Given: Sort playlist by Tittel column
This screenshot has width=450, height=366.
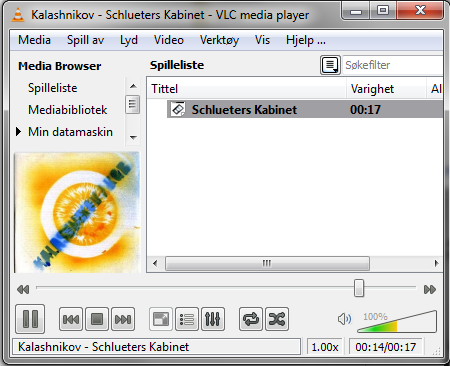Looking at the screenshot, I should [x=247, y=89].
